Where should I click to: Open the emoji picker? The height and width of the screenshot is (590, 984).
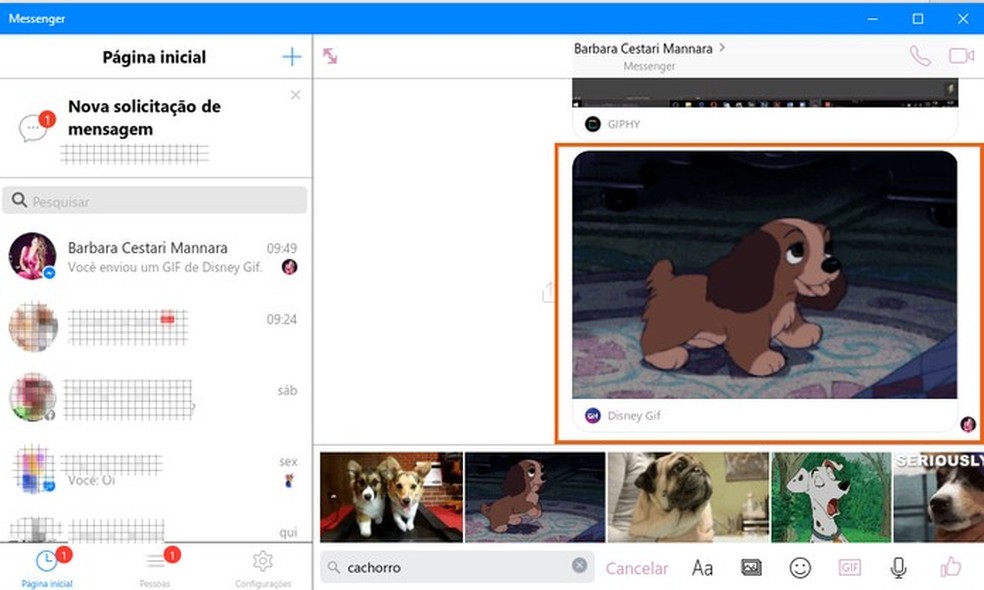tap(800, 567)
